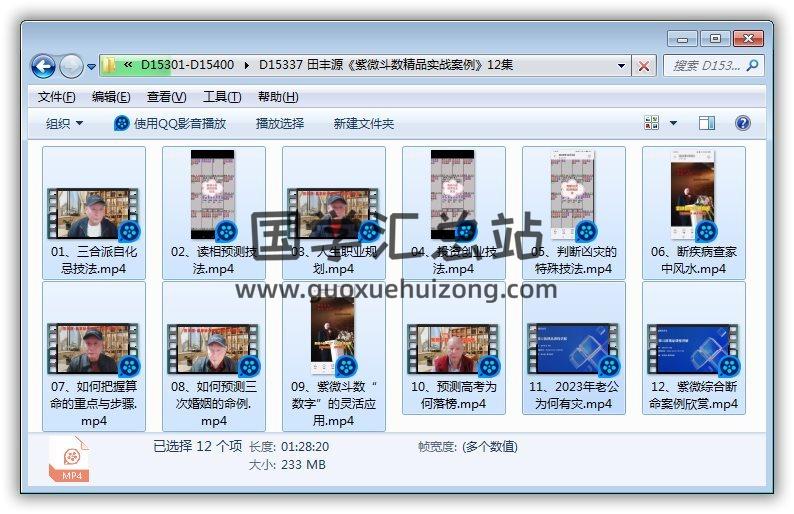Click file name 06、断疾病查家中风水.mp4
Screen dimensions: 794x514
click(x=693, y=260)
